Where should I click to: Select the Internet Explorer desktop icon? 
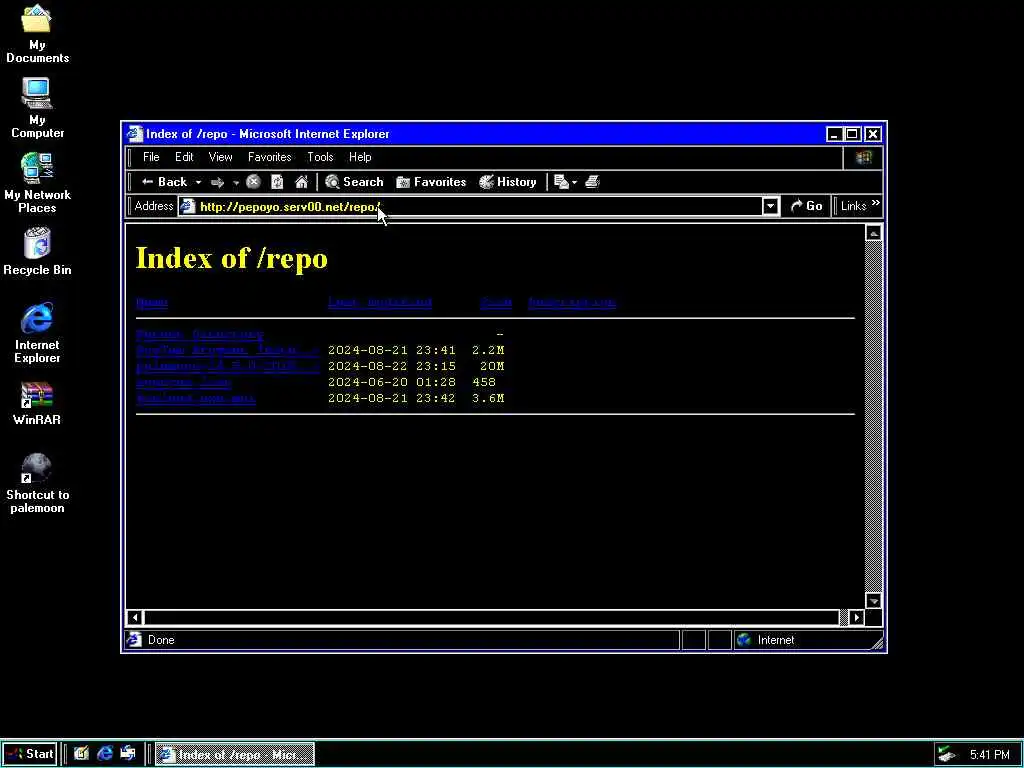pos(37,332)
